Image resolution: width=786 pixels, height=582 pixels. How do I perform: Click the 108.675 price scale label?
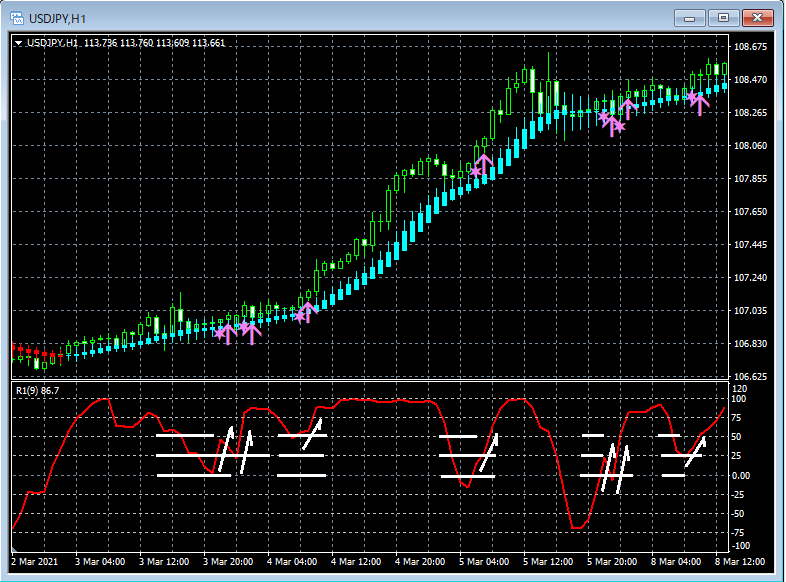click(x=750, y=47)
